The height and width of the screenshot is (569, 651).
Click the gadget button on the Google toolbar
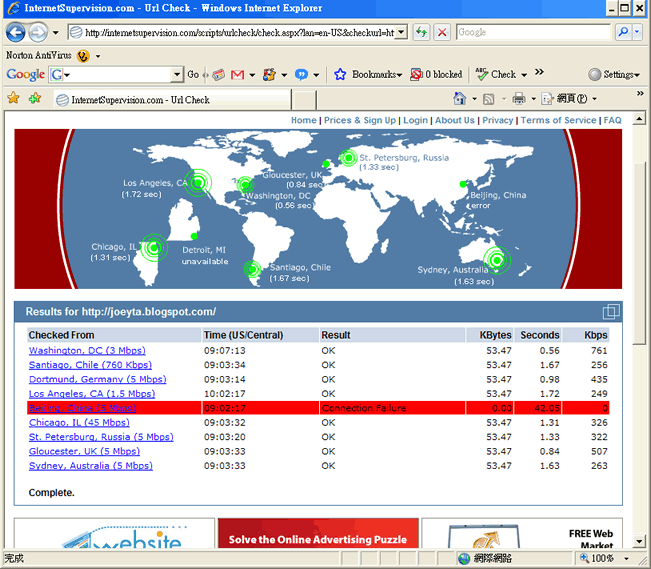point(269,75)
